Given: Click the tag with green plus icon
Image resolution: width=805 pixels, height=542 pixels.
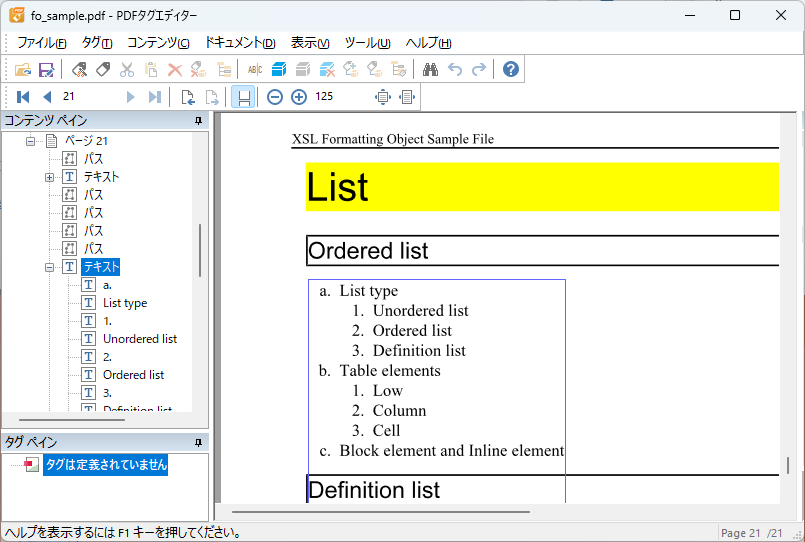Looking at the screenshot, I should (x=351, y=69).
